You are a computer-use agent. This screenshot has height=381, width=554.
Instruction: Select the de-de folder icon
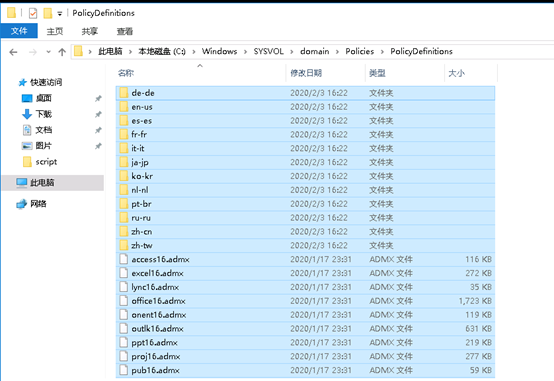point(124,93)
